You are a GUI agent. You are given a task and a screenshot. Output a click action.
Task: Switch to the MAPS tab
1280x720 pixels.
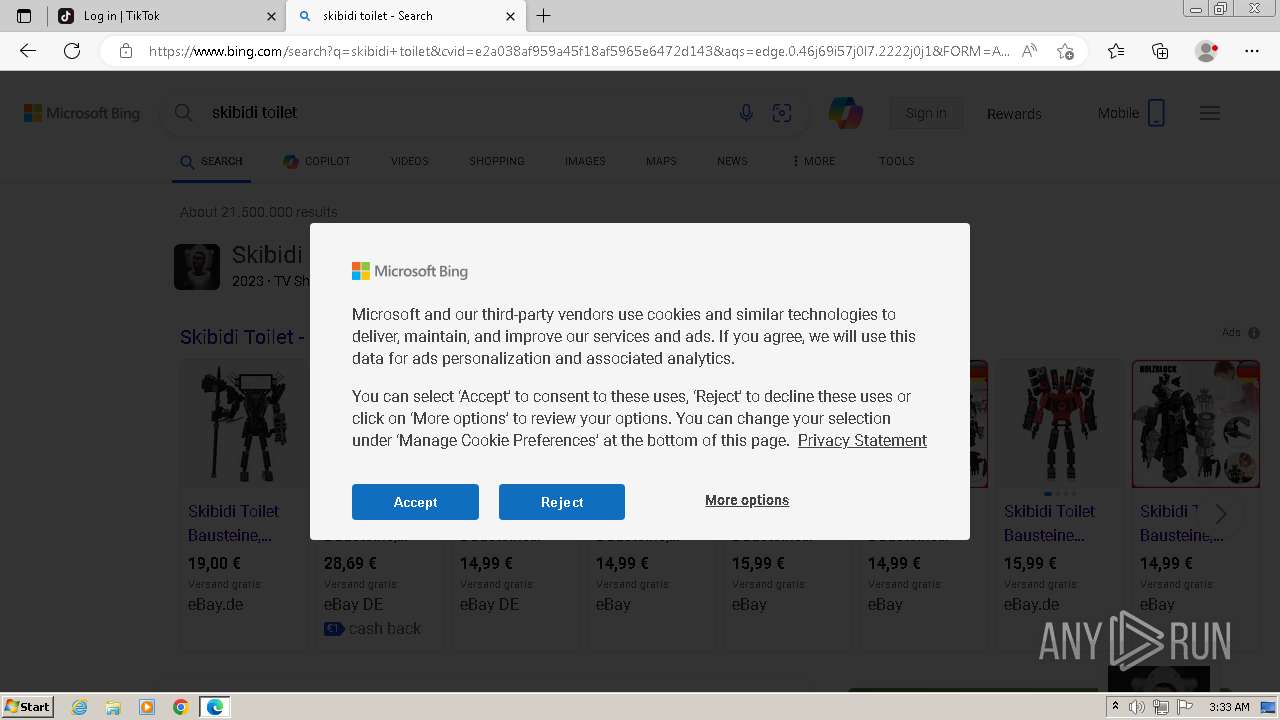pos(661,161)
